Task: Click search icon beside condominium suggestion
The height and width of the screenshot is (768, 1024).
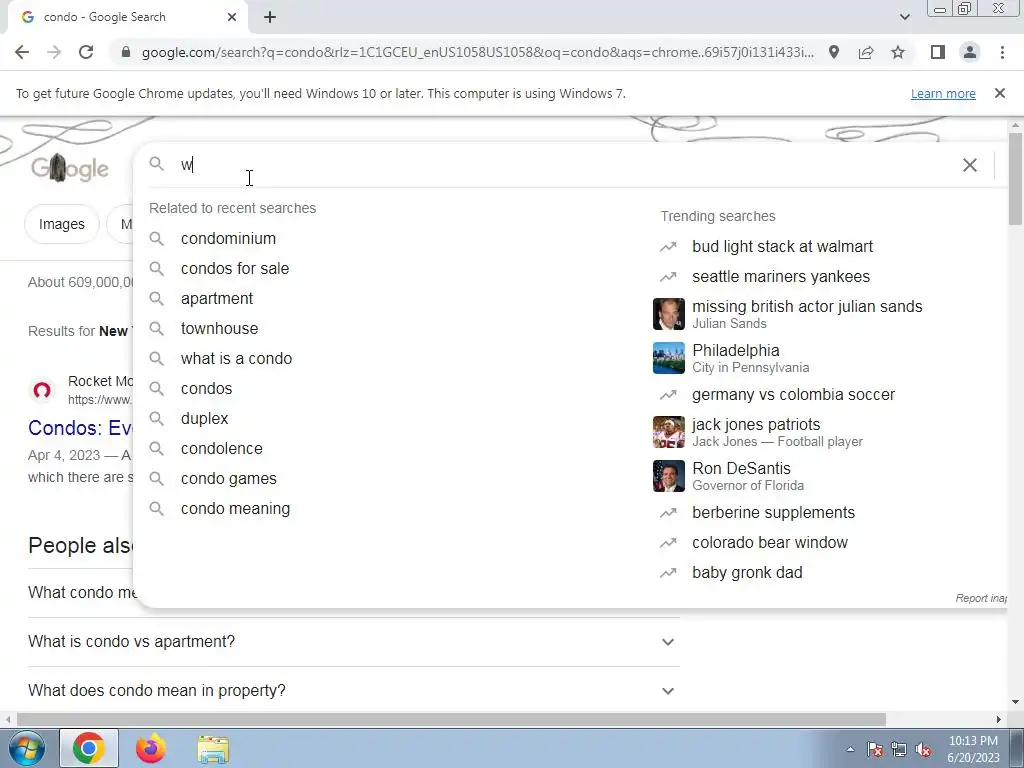Action: coord(156,238)
